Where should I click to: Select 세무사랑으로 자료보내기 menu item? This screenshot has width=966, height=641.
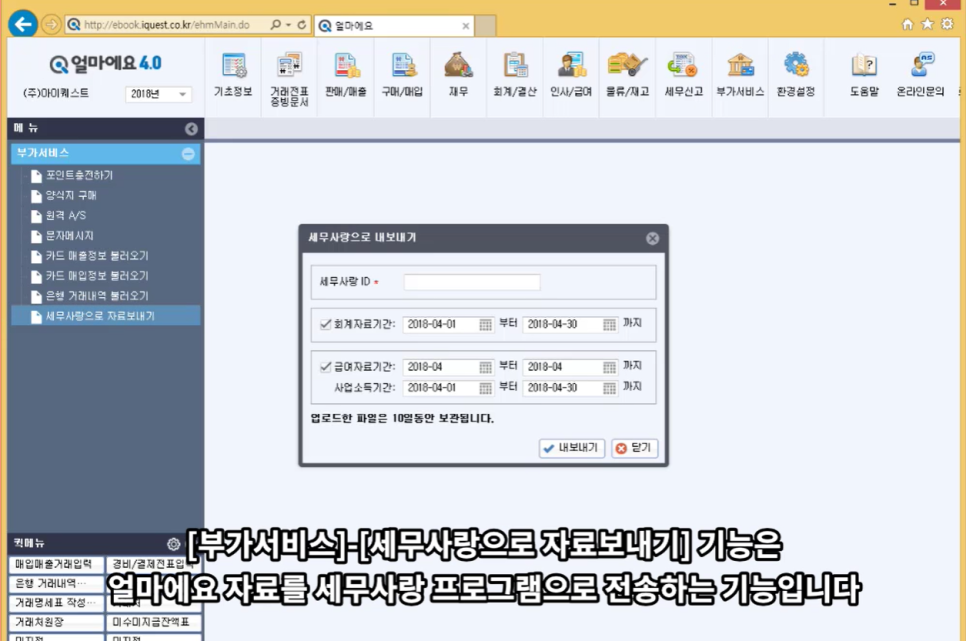106,316
